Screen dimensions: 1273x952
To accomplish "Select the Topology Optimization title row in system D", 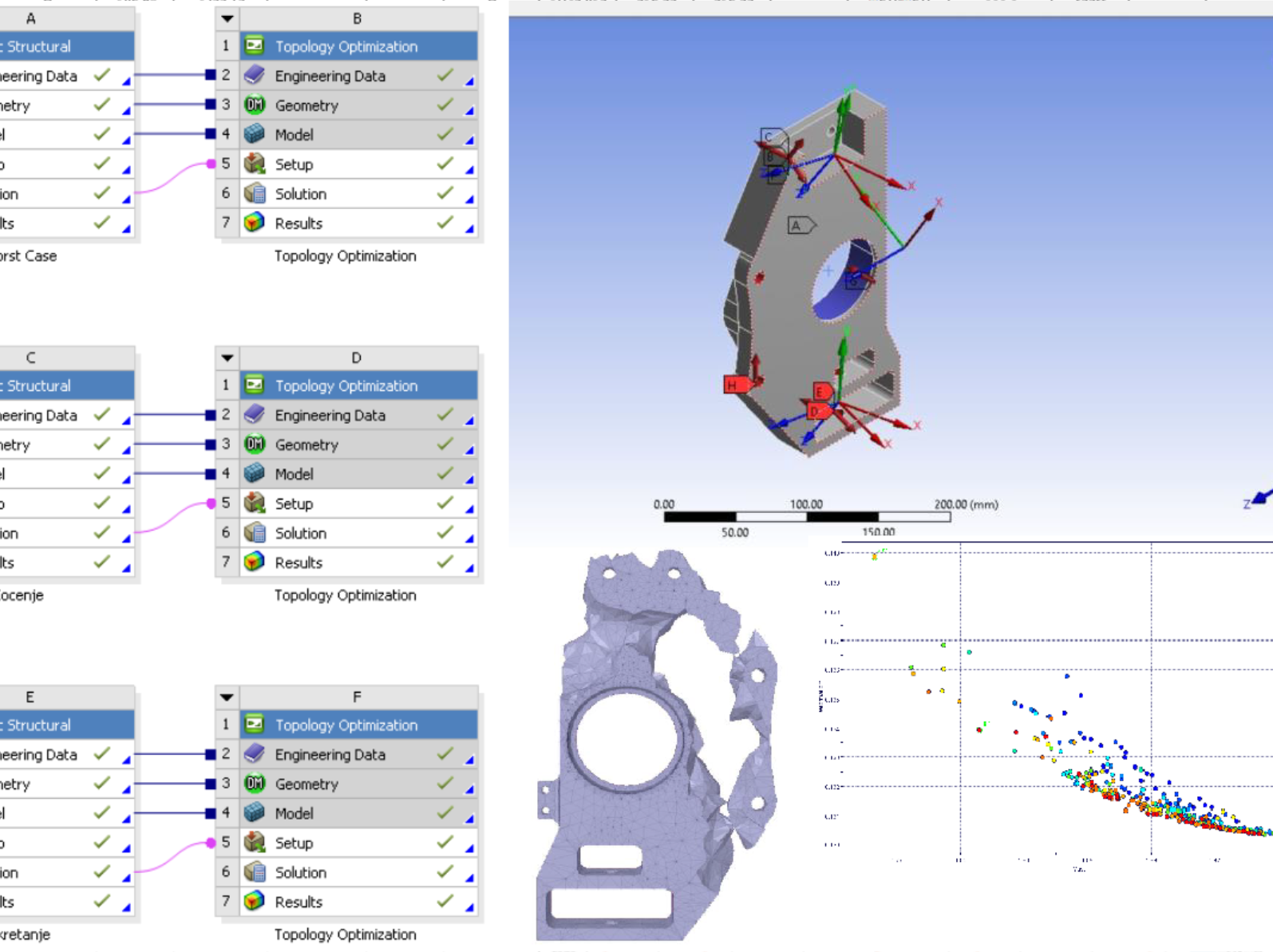I will pos(346,385).
